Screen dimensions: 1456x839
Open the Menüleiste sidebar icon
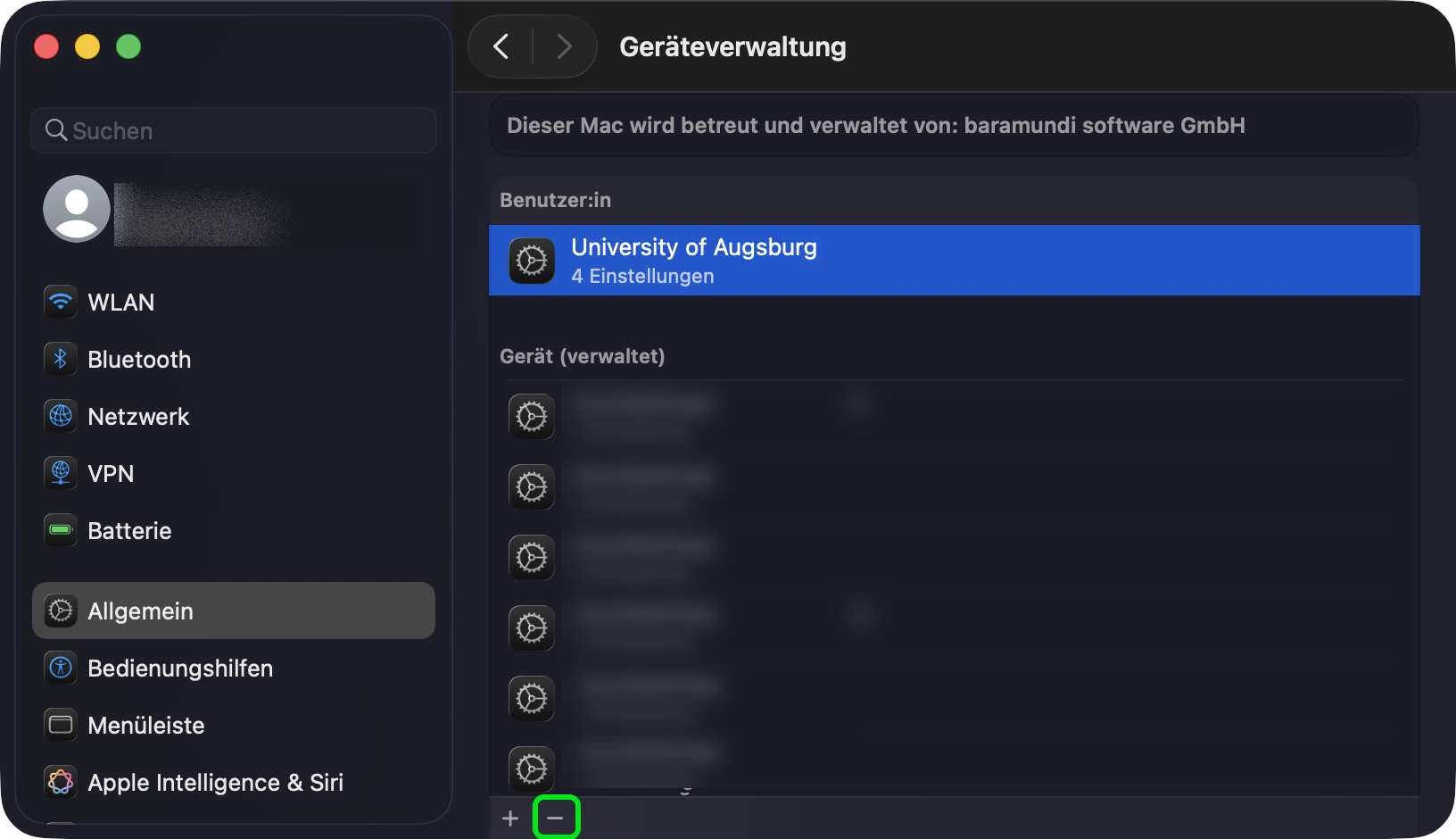pos(61,726)
